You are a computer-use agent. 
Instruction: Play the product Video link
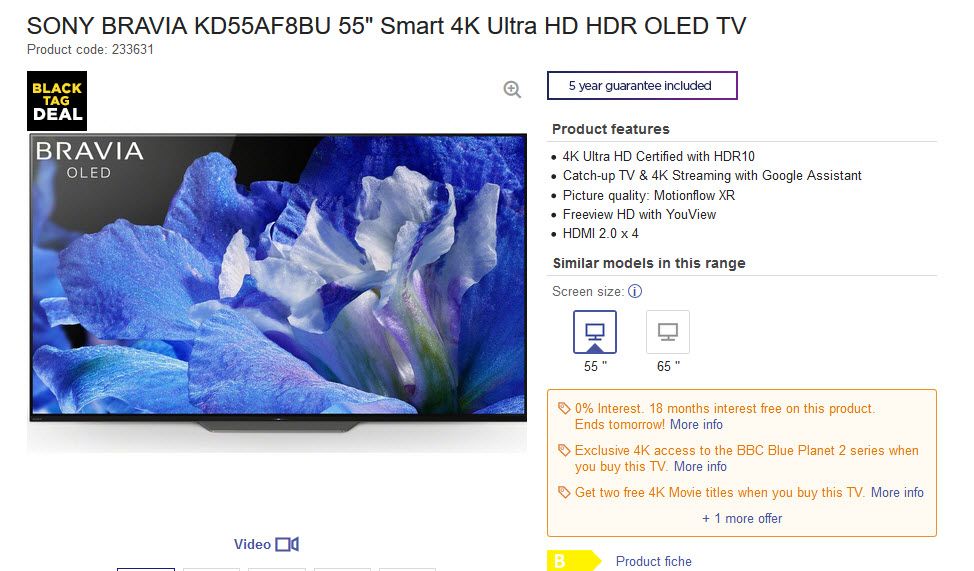(252, 544)
